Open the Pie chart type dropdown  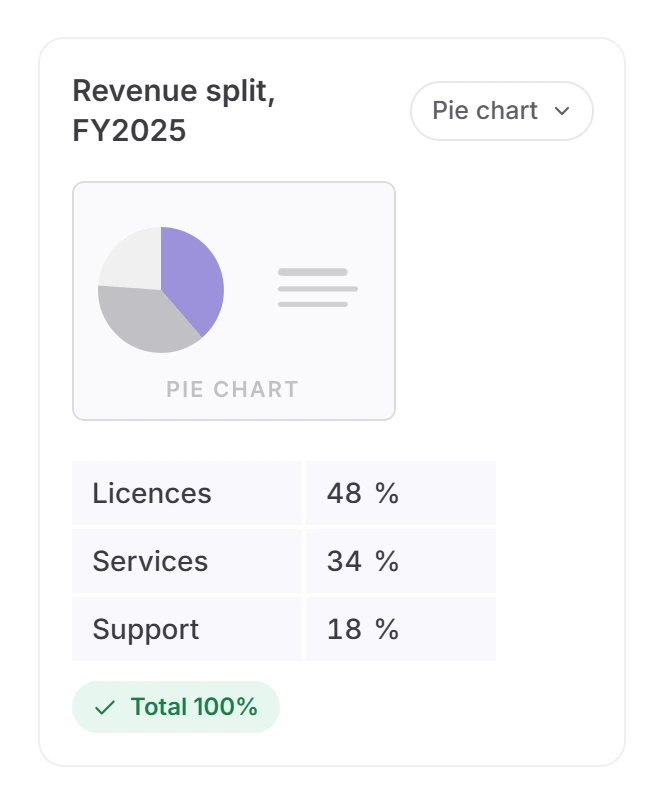click(502, 111)
